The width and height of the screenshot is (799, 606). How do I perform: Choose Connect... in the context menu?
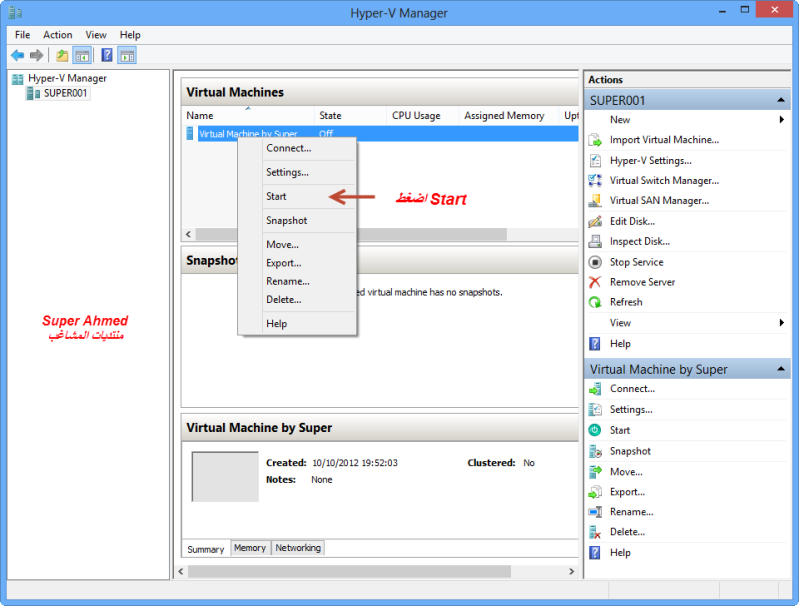[x=297, y=148]
